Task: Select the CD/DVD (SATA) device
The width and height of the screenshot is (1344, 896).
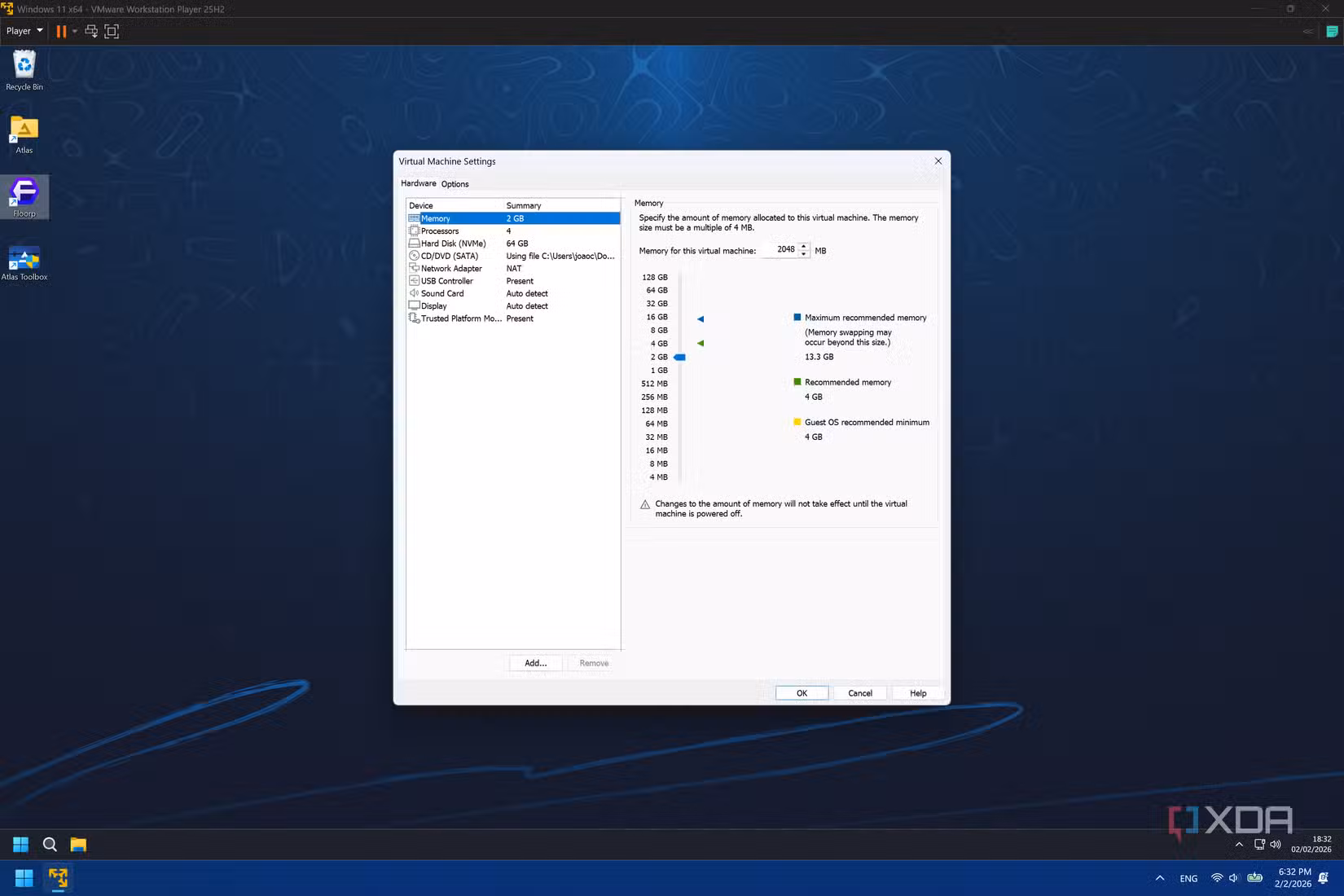Action: [x=513, y=256]
